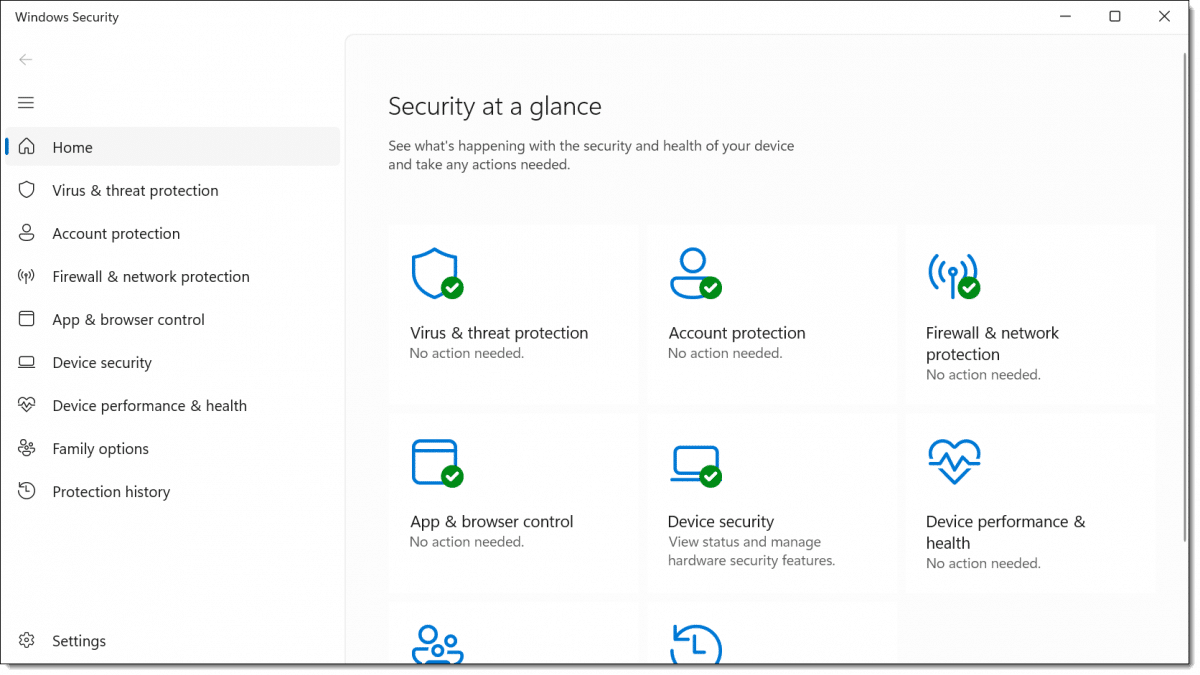Click the back arrow icon
1200x675 pixels.
(26, 60)
